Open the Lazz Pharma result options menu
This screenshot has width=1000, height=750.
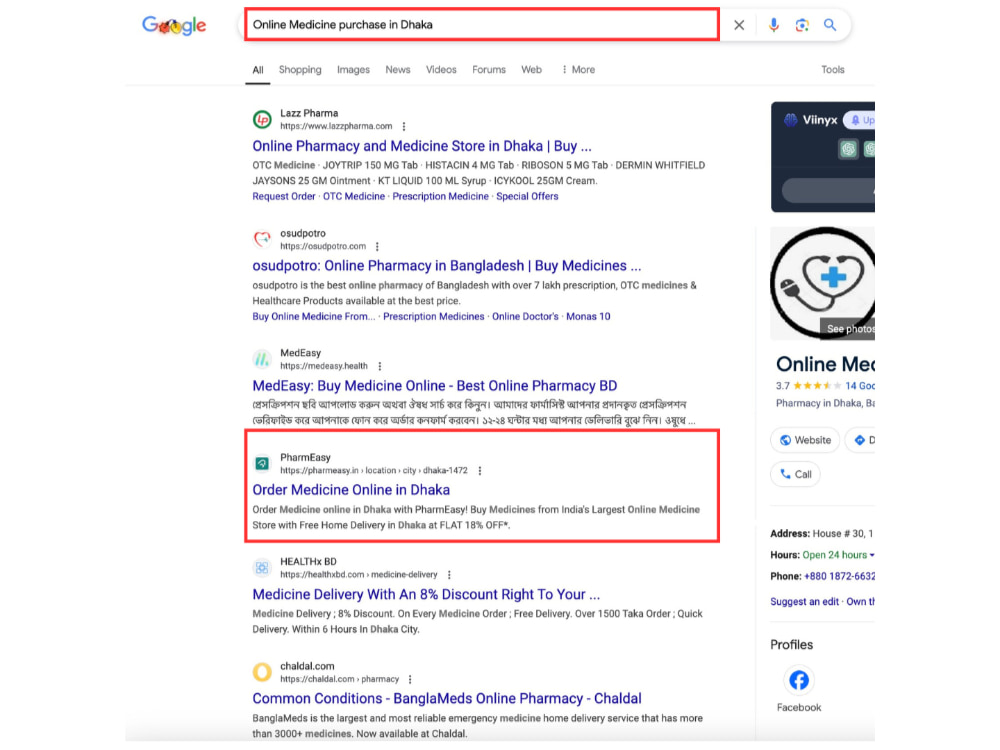point(404,126)
